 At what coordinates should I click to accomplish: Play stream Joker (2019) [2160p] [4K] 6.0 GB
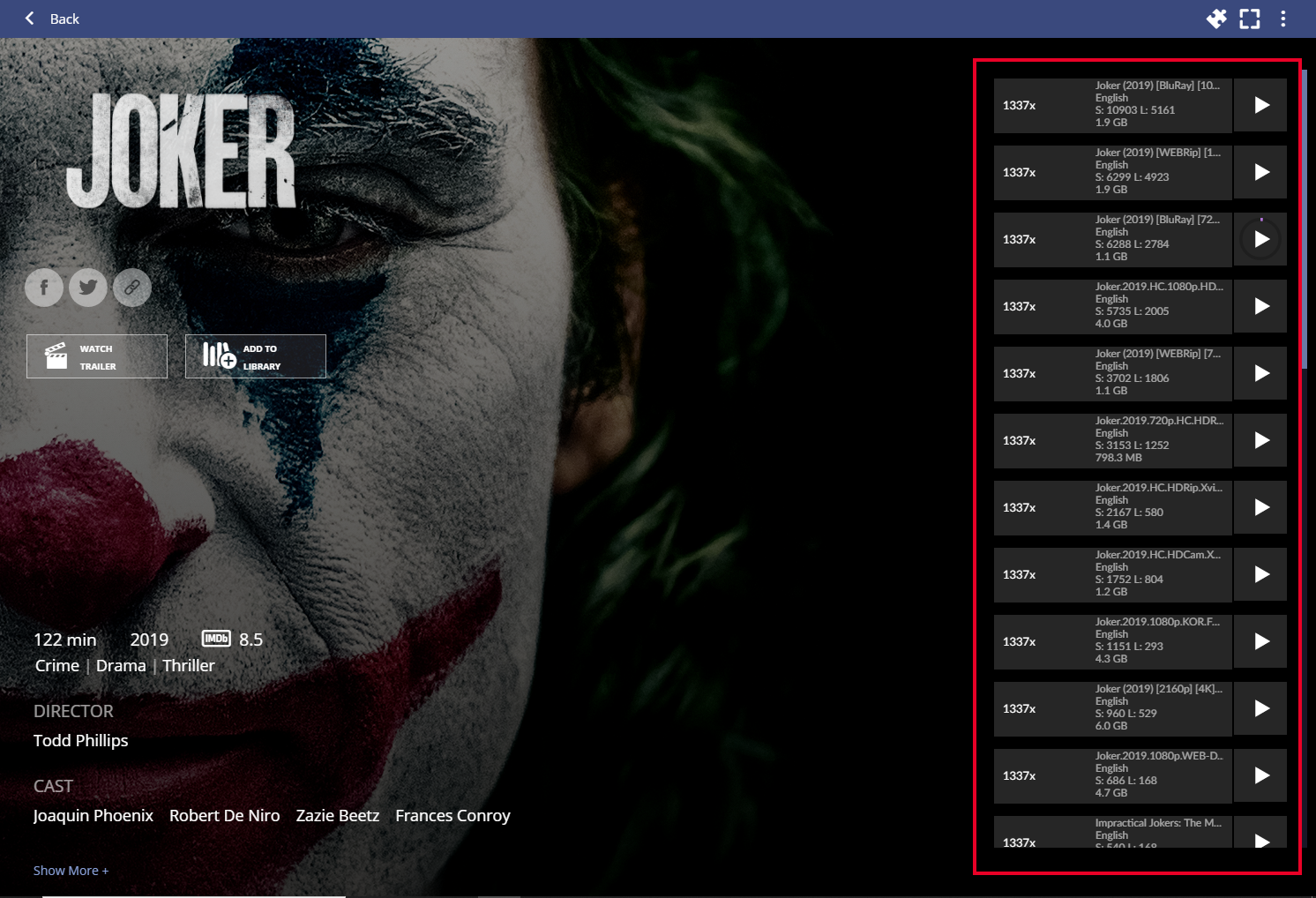[1260, 708]
